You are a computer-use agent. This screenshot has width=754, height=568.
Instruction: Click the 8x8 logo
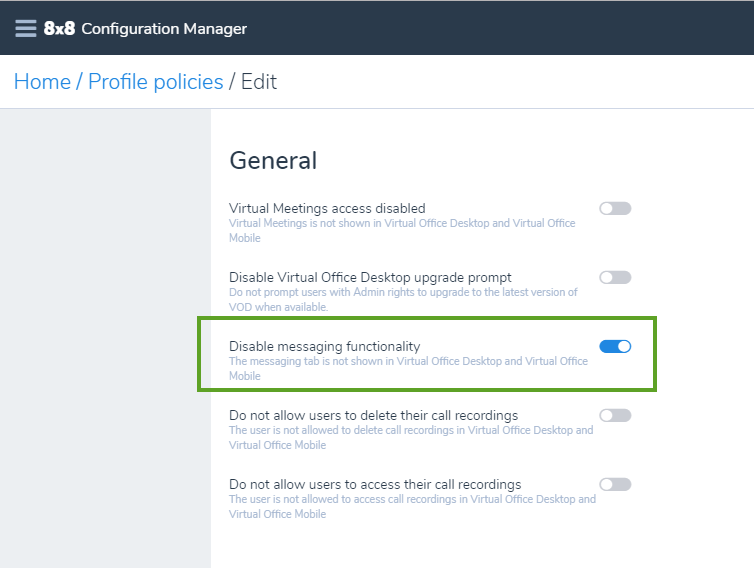click(x=59, y=28)
